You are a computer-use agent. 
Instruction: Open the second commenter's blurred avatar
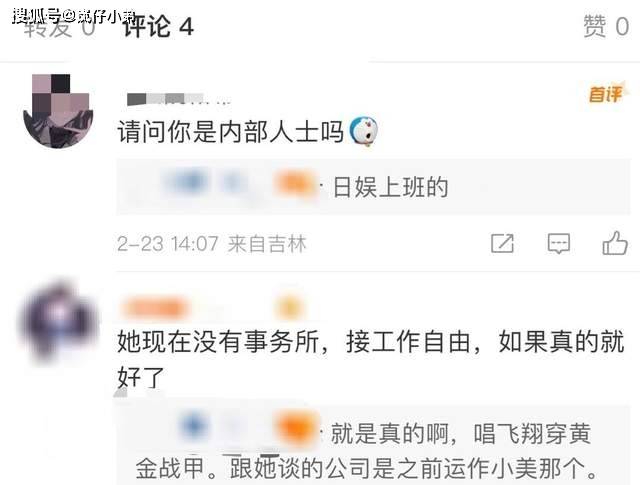click(58, 321)
